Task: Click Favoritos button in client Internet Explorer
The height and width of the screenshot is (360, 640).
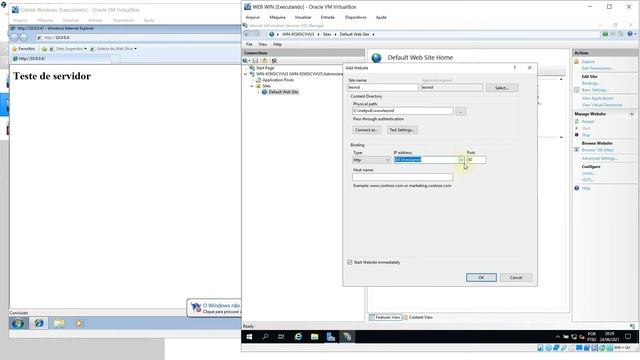Action: pos(24,49)
